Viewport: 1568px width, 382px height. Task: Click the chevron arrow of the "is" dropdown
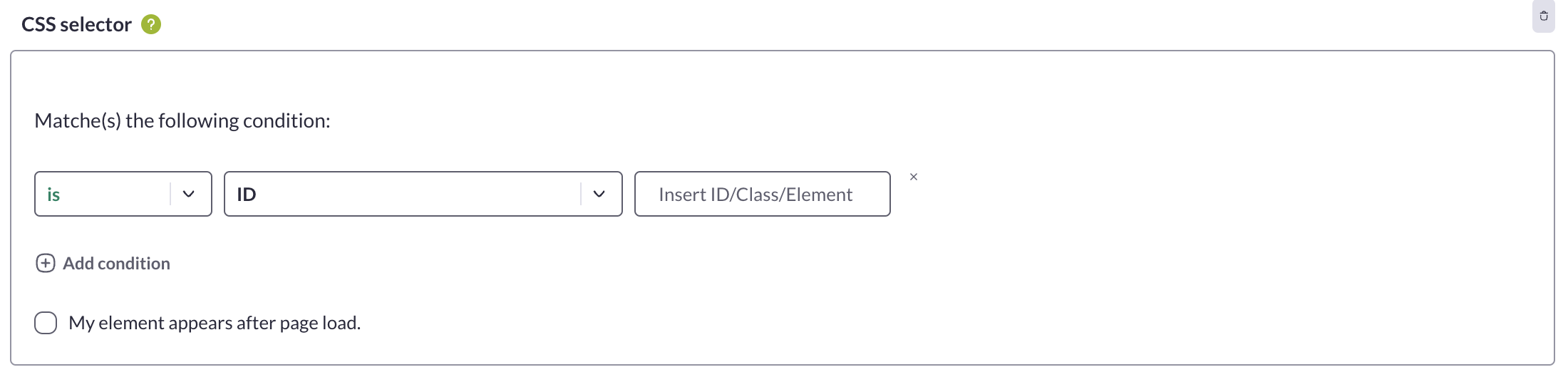pyautogui.click(x=189, y=194)
